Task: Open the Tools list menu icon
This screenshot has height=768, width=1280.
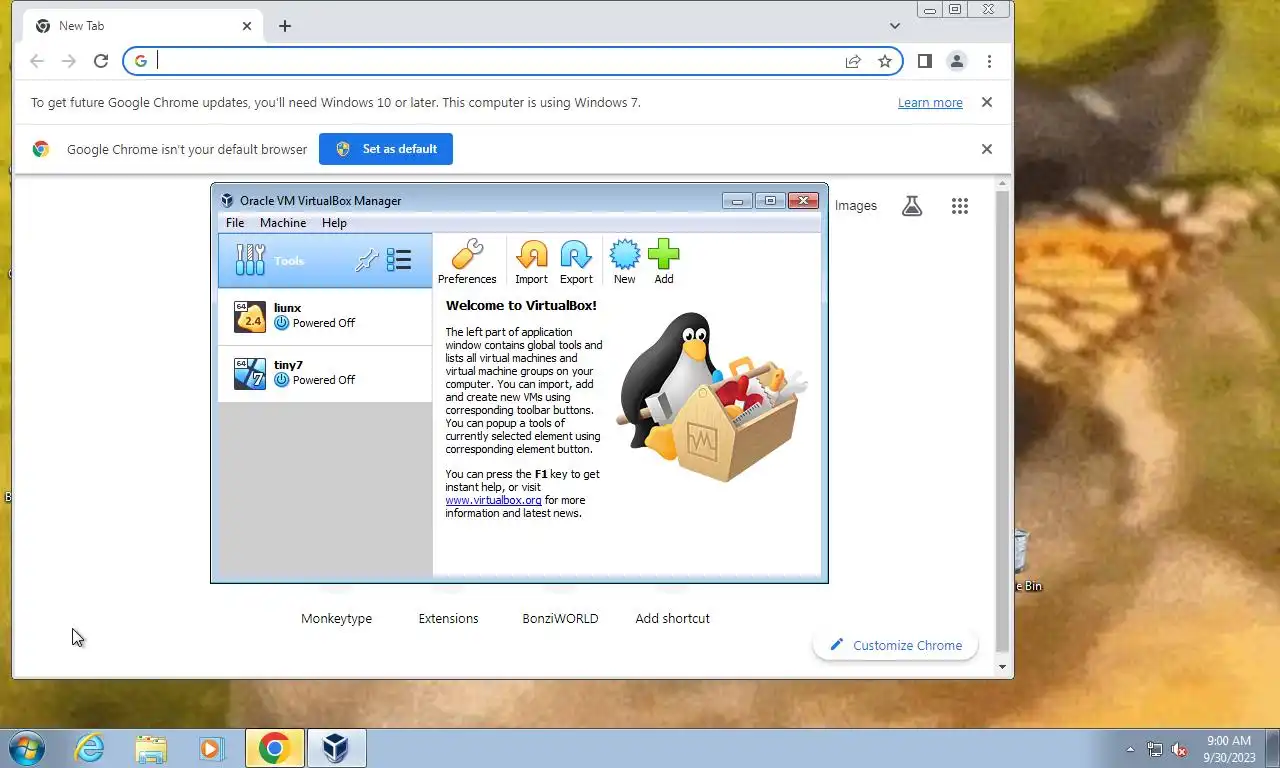Action: tap(399, 261)
